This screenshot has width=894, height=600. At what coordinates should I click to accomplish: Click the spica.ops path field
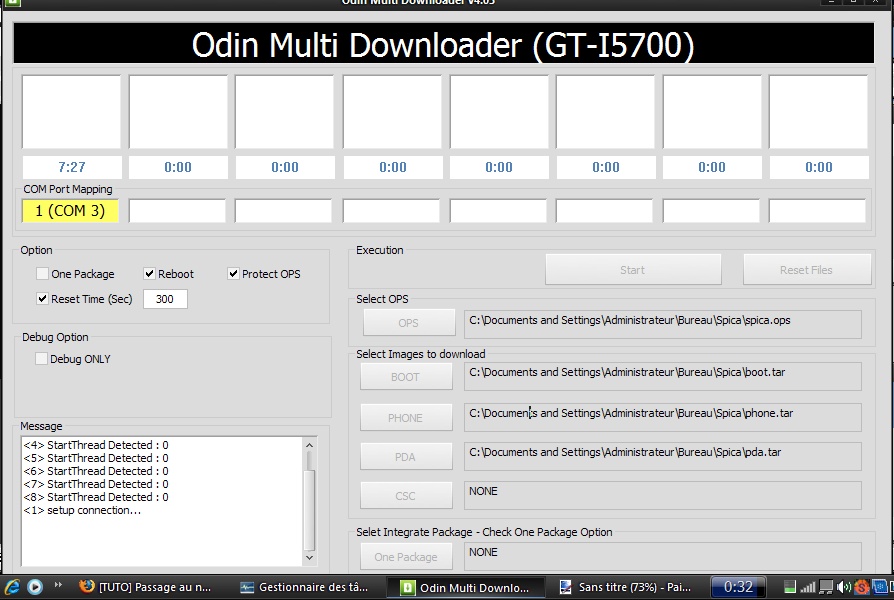pos(663,324)
